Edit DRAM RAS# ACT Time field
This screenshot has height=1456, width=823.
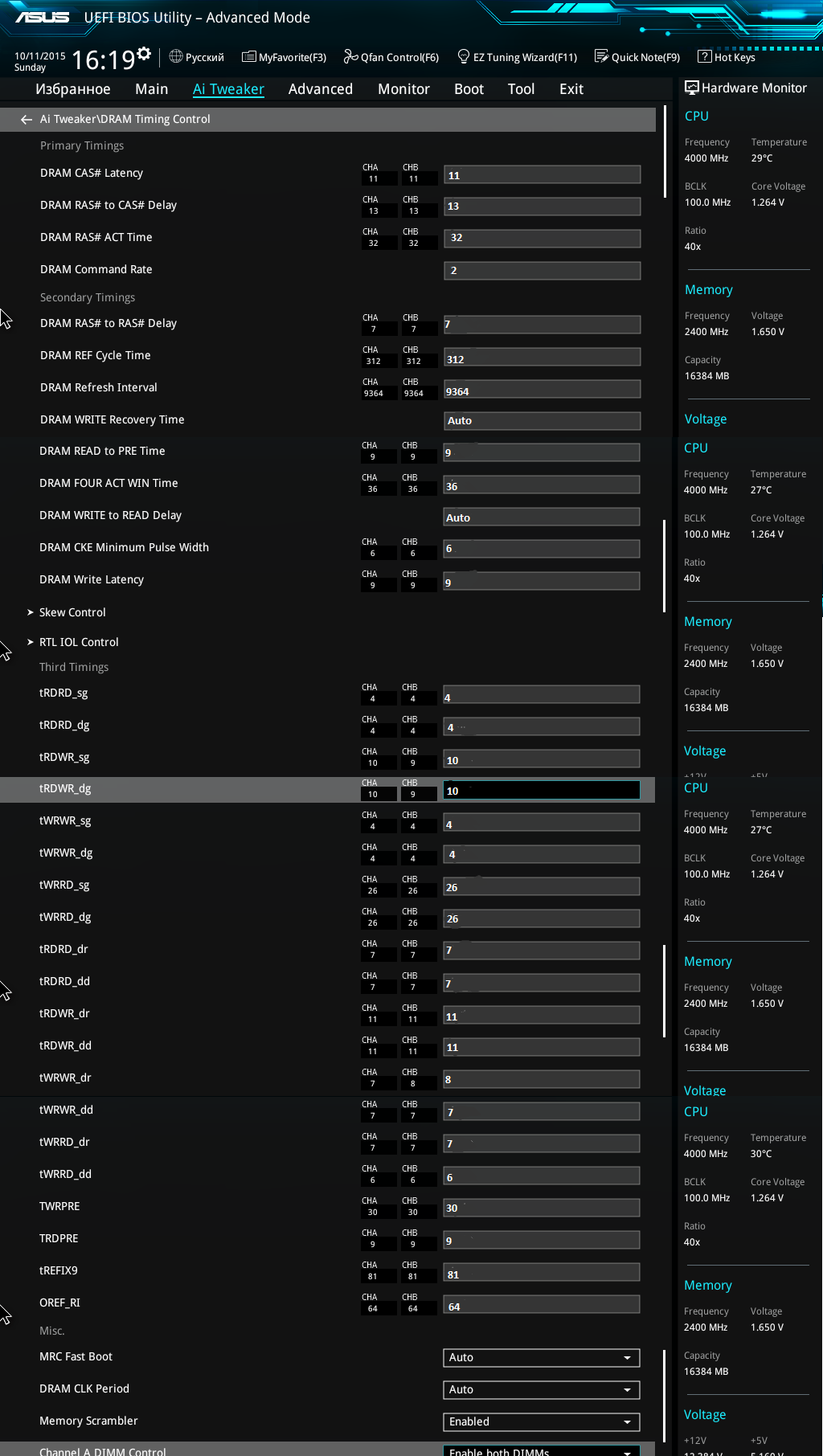pyautogui.click(x=543, y=238)
